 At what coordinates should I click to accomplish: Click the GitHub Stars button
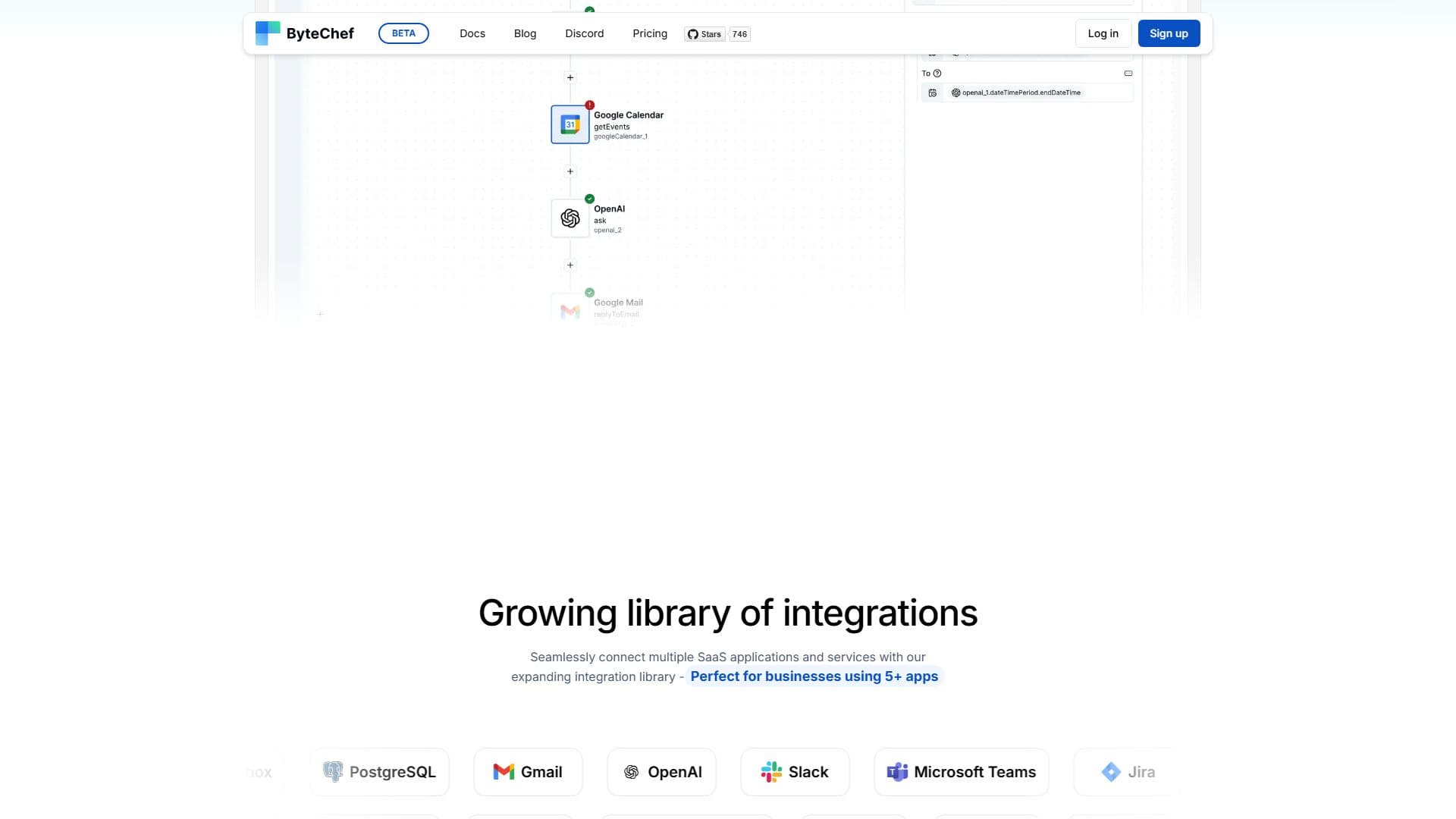pyautogui.click(x=704, y=34)
